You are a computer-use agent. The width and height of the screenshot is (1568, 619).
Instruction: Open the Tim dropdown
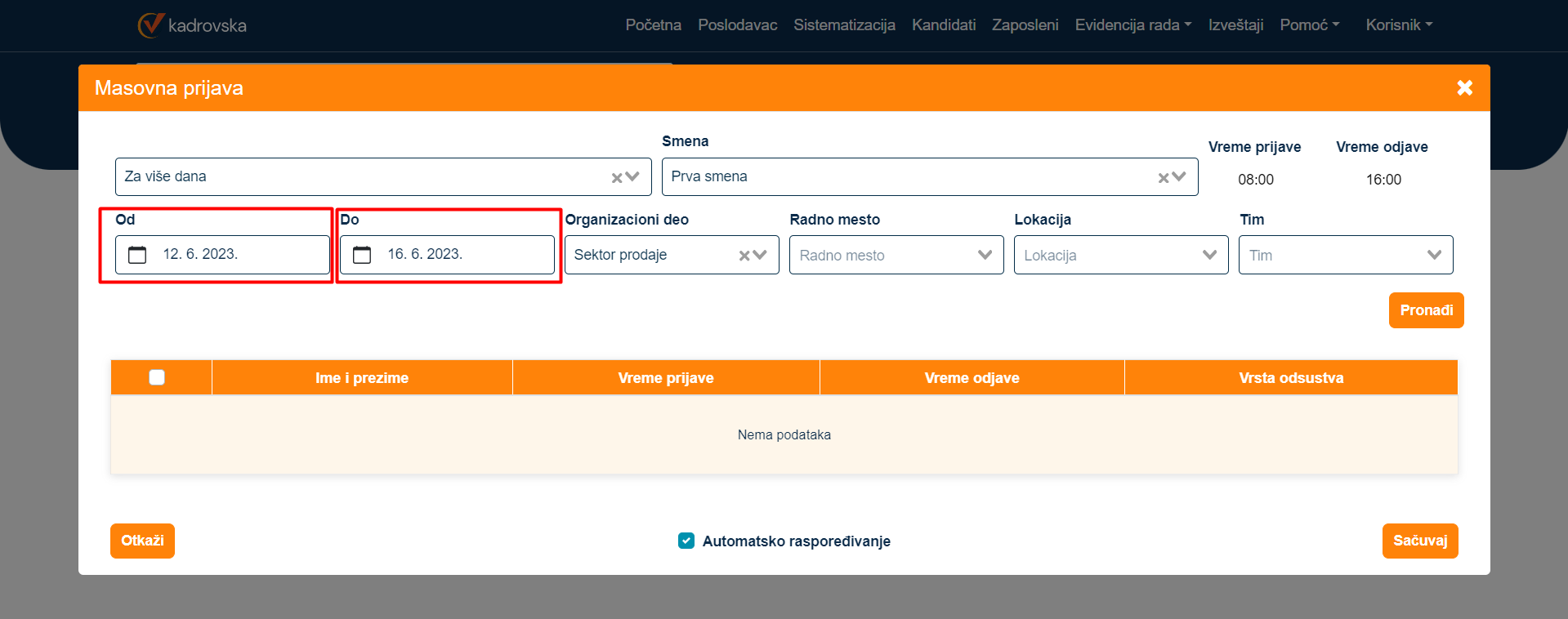pos(1434,255)
